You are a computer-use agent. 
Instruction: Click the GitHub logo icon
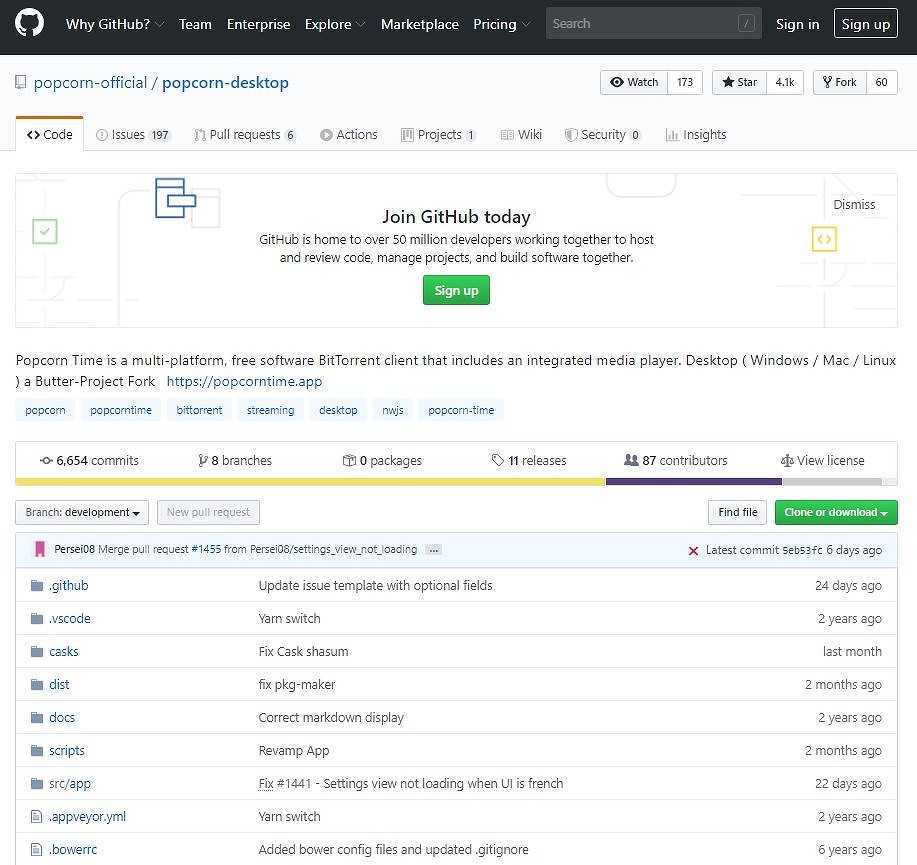pyautogui.click(x=29, y=23)
